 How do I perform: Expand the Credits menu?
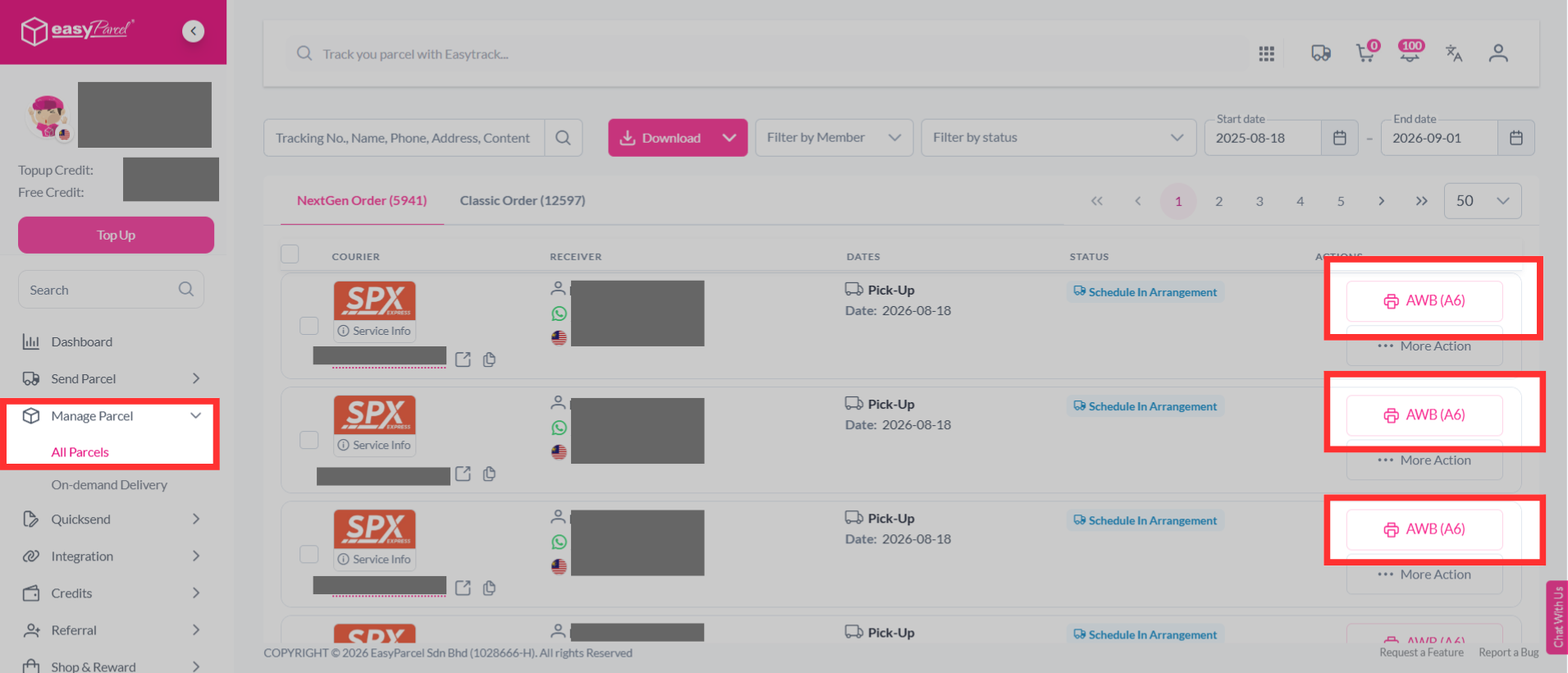pos(112,593)
